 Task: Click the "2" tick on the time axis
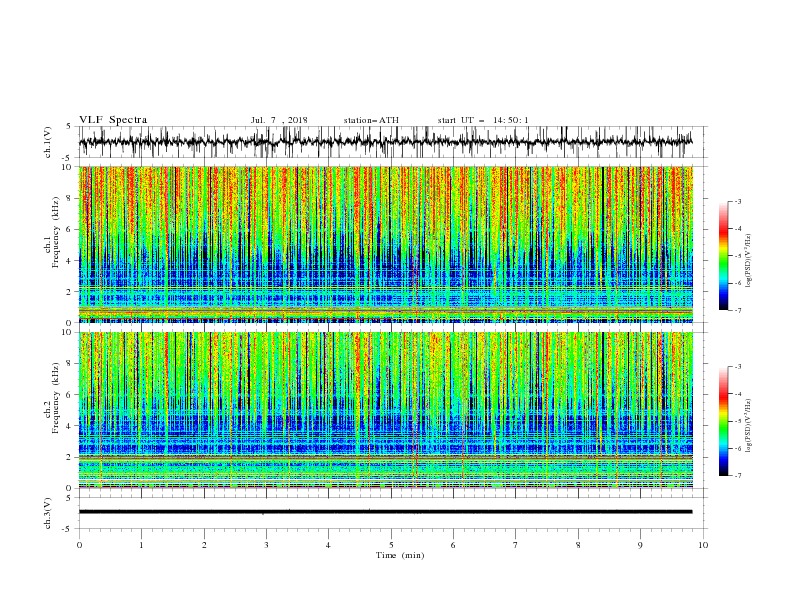point(204,545)
